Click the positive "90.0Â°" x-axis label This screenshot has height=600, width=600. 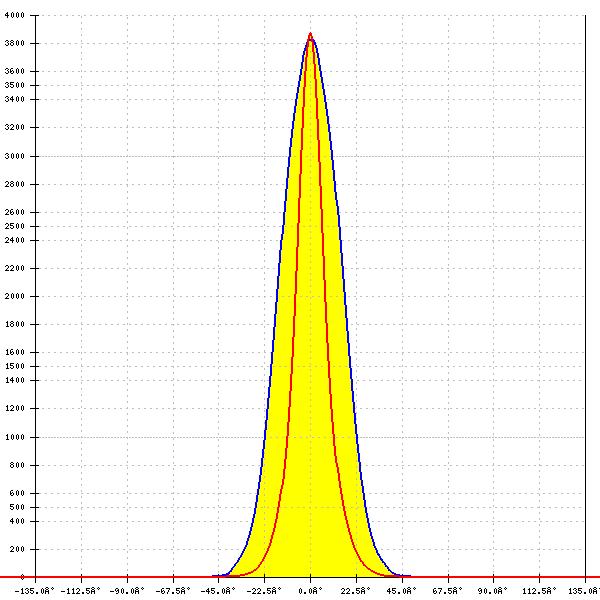coord(493,591)
